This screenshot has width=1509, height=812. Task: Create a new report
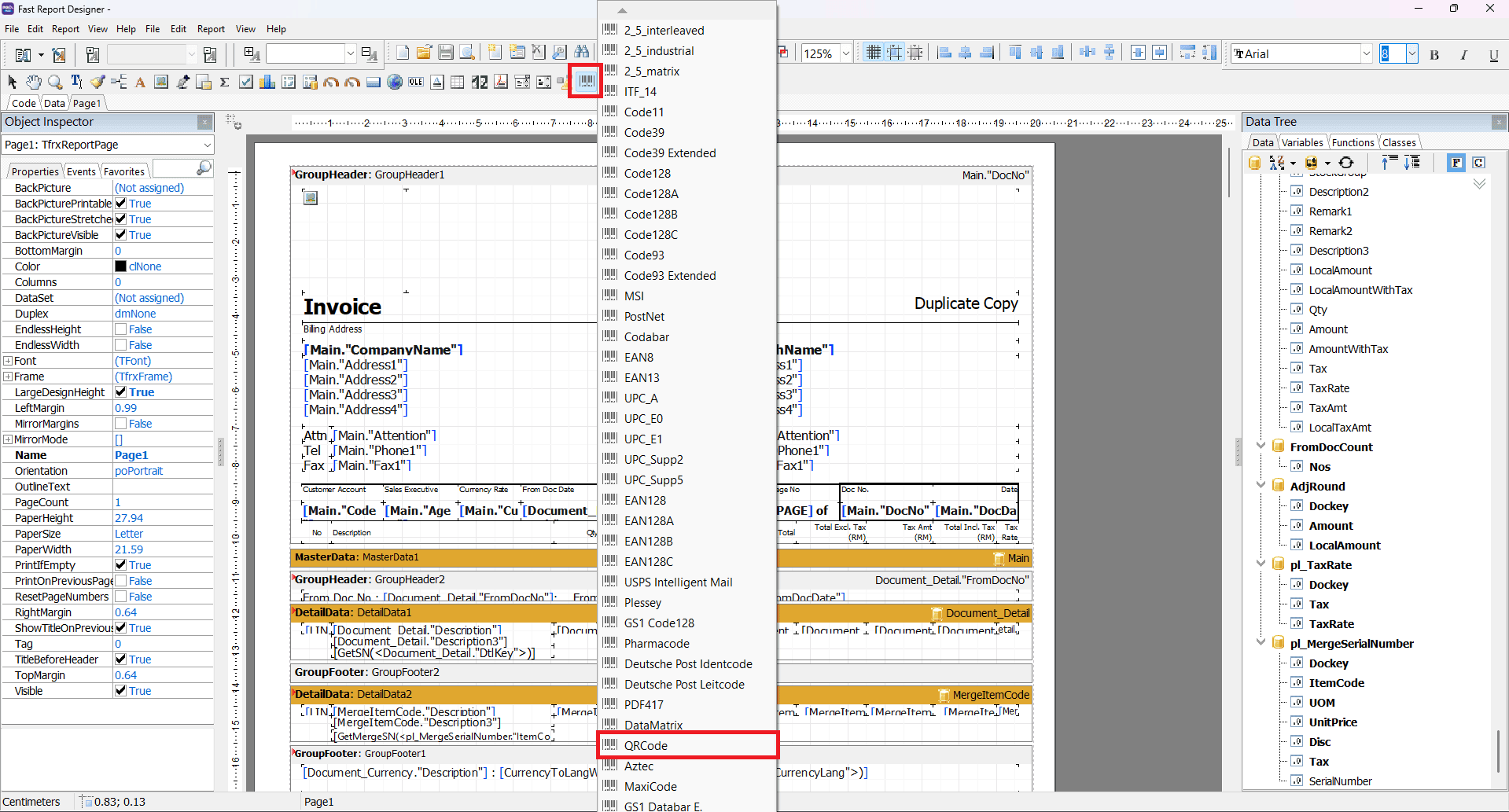click(403, 53)
